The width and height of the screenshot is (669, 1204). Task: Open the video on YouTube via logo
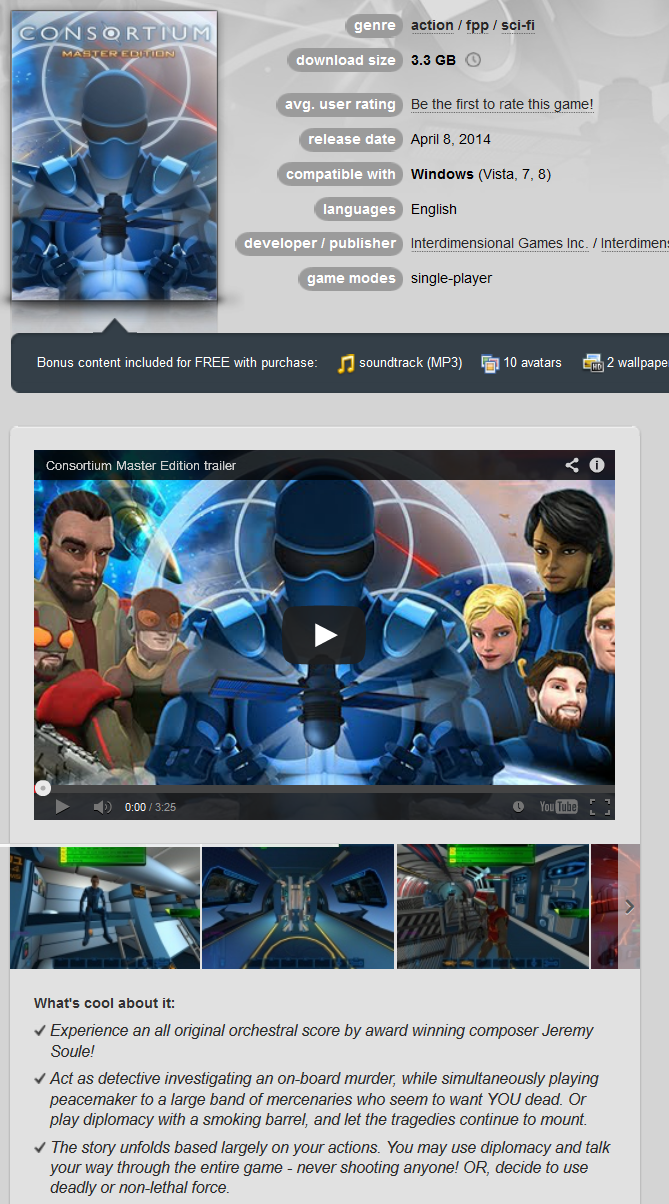coord(558,806)
